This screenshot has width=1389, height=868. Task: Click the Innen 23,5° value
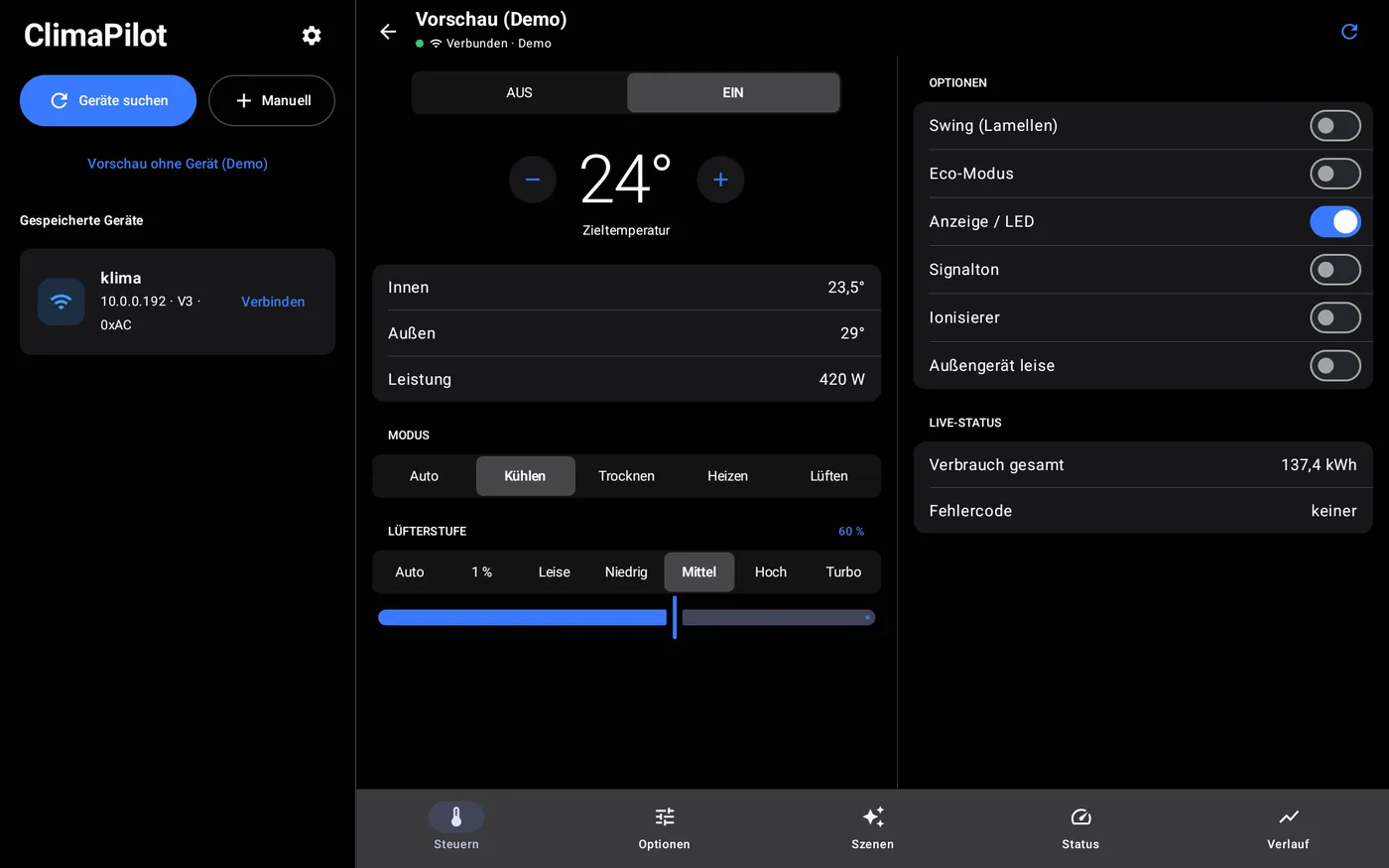click(x=846, y=288)
